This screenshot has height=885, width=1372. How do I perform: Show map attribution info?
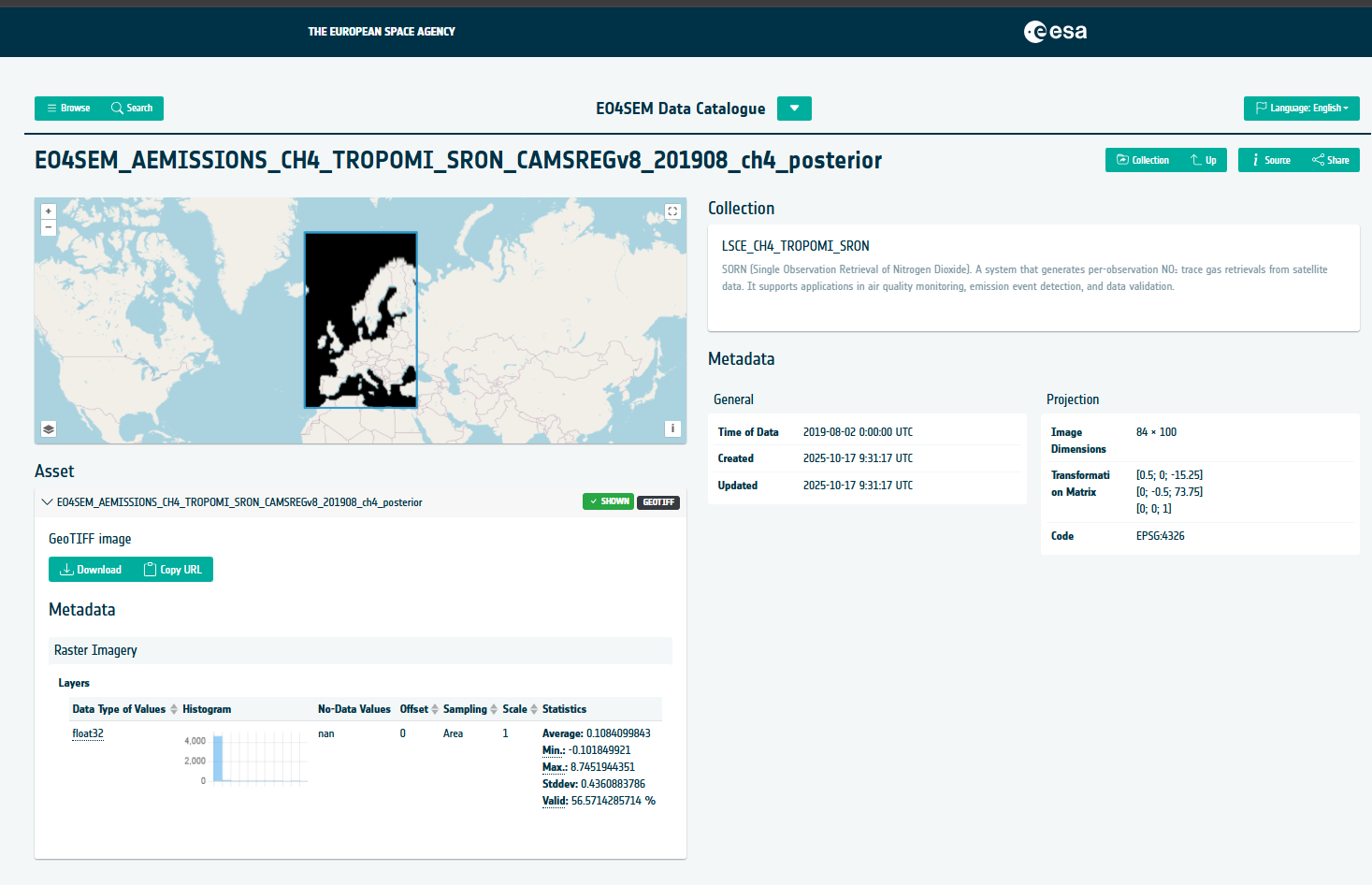click(672, 428)
